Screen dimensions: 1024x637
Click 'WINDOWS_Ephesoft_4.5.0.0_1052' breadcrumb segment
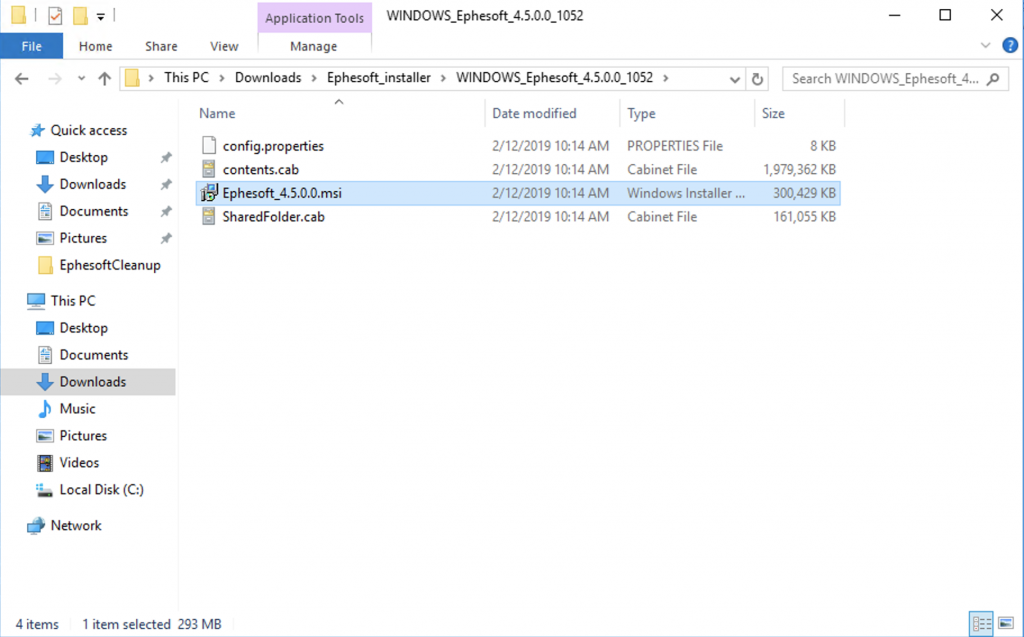click(554, 78)
